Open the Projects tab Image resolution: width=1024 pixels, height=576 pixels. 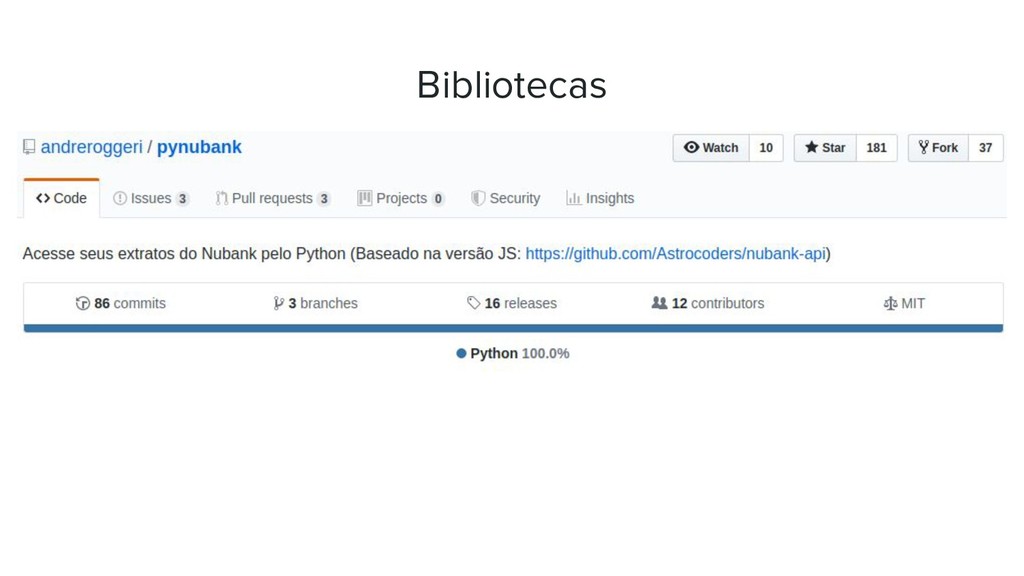tap(401, 199)
